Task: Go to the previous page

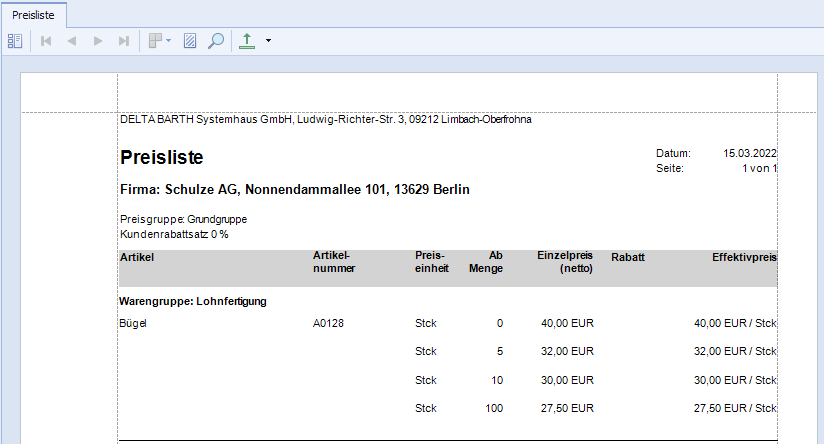Action: click(71, 41)
